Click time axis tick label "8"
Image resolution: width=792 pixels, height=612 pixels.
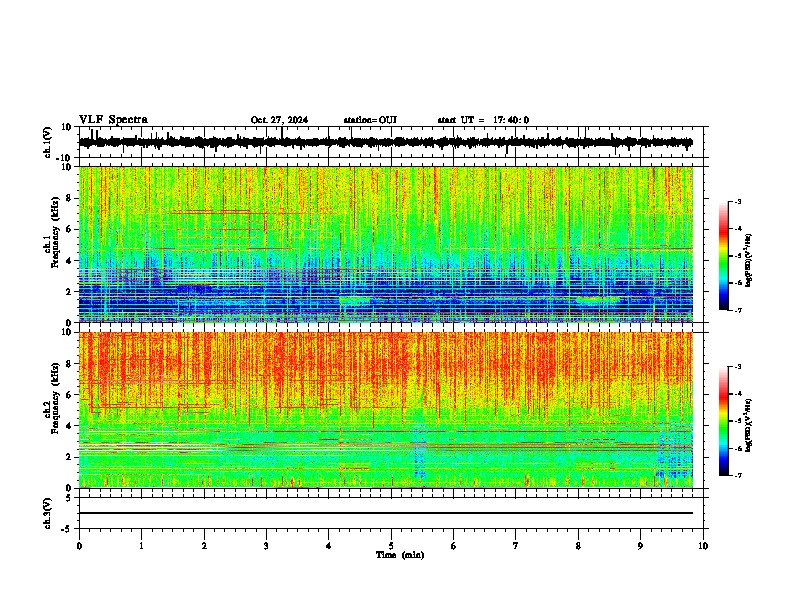point(578,546)
